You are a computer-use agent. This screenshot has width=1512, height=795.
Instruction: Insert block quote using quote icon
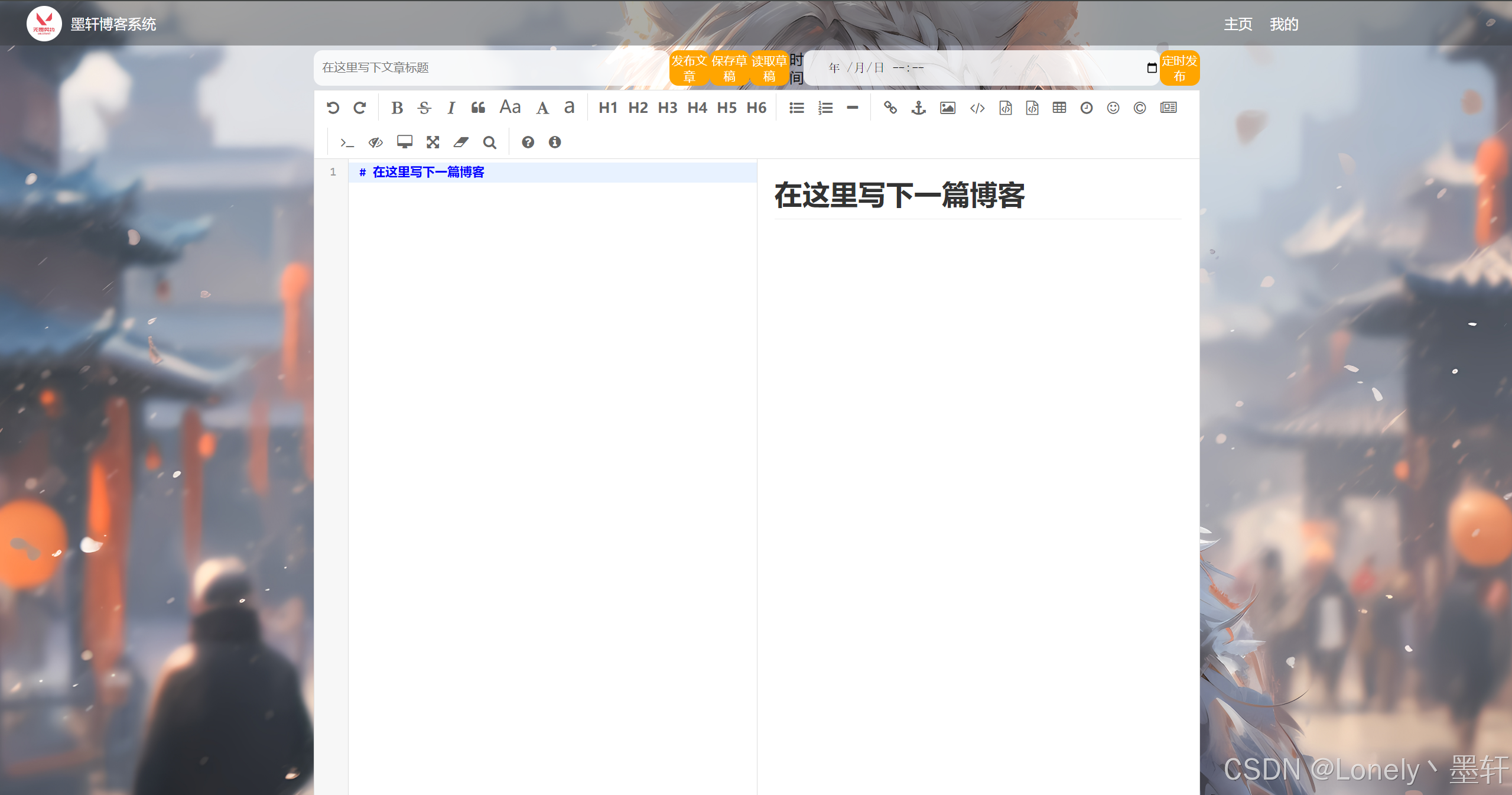tap(478, 108)
